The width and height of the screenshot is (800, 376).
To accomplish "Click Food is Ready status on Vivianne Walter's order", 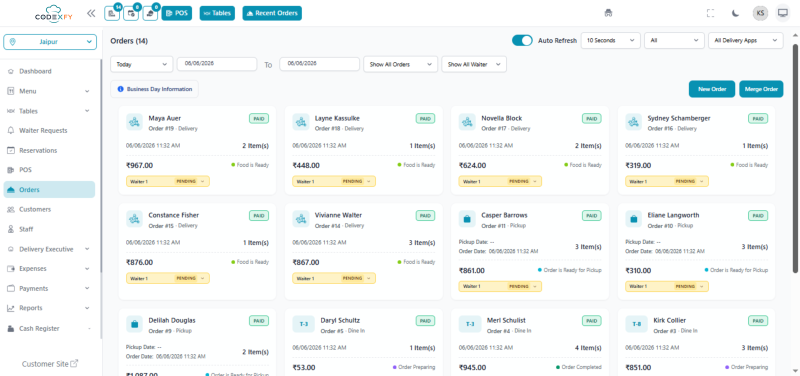I will pos(416,262).
